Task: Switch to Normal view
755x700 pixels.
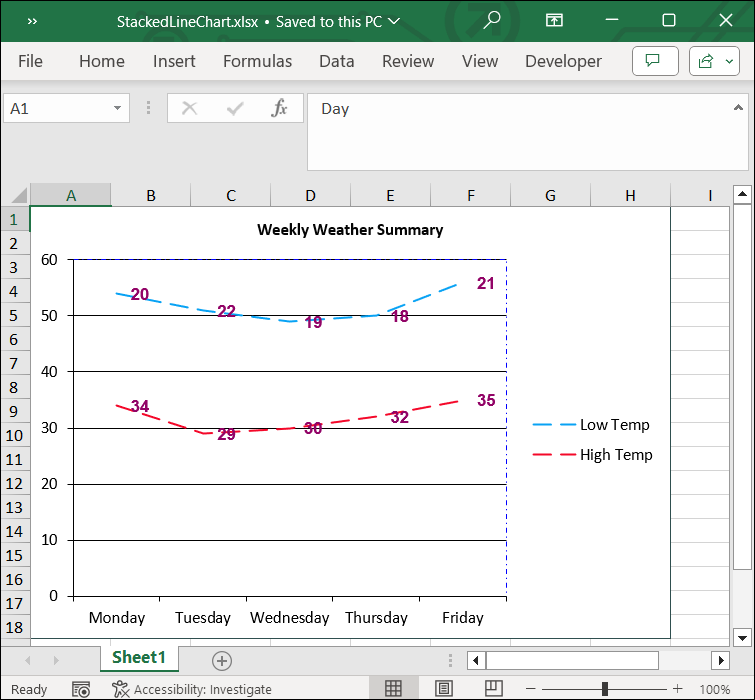Action: click(x=393, y=688)
